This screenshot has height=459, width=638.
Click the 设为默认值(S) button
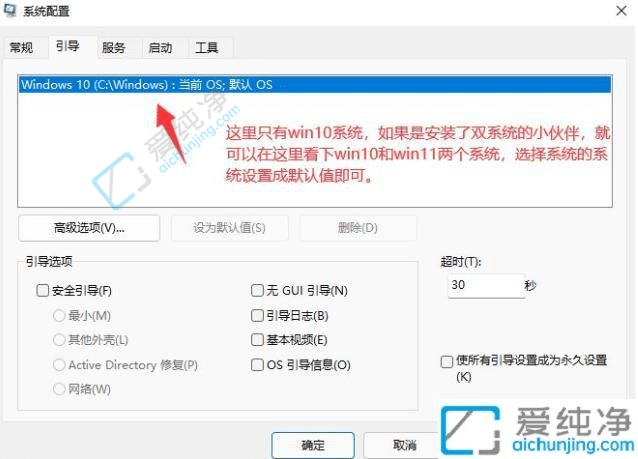(229, 228)
